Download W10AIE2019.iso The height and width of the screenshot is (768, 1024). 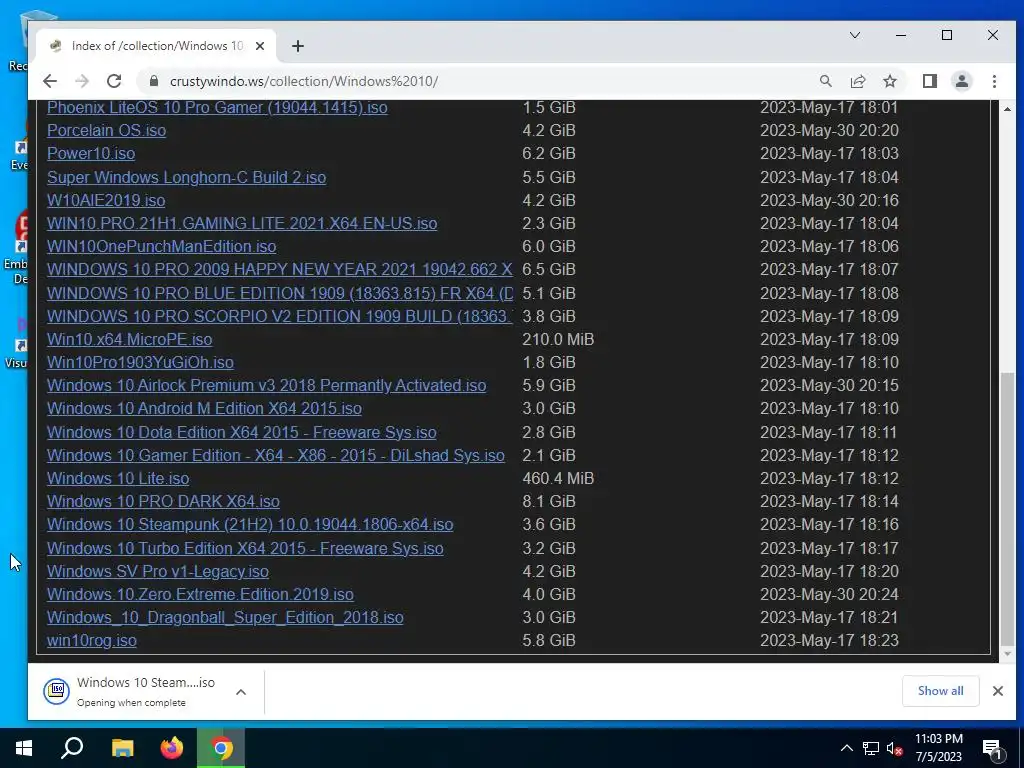106,200
